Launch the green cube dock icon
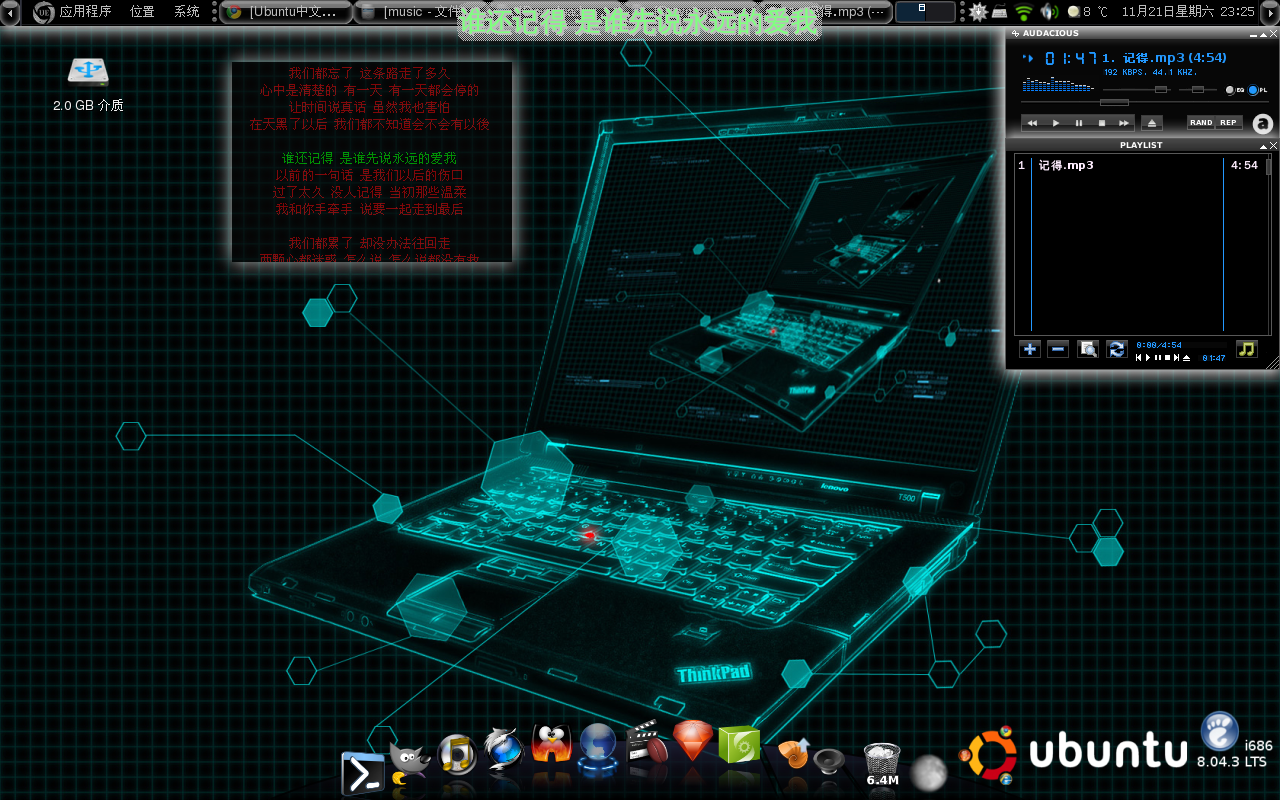The height and width of the screenshot is (800, 1280). (x=739, y=746)
